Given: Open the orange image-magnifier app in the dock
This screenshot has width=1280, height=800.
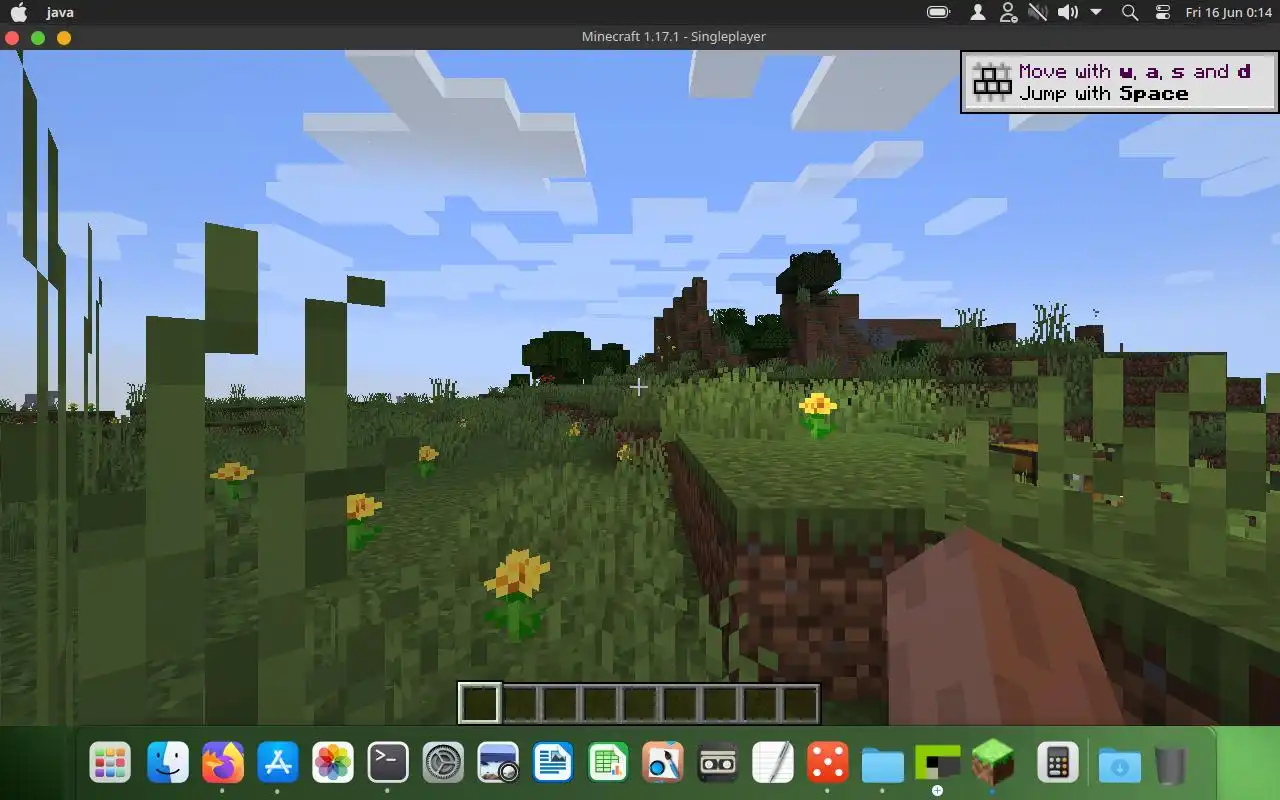Looking at the screenshot, I should point(663,764).
